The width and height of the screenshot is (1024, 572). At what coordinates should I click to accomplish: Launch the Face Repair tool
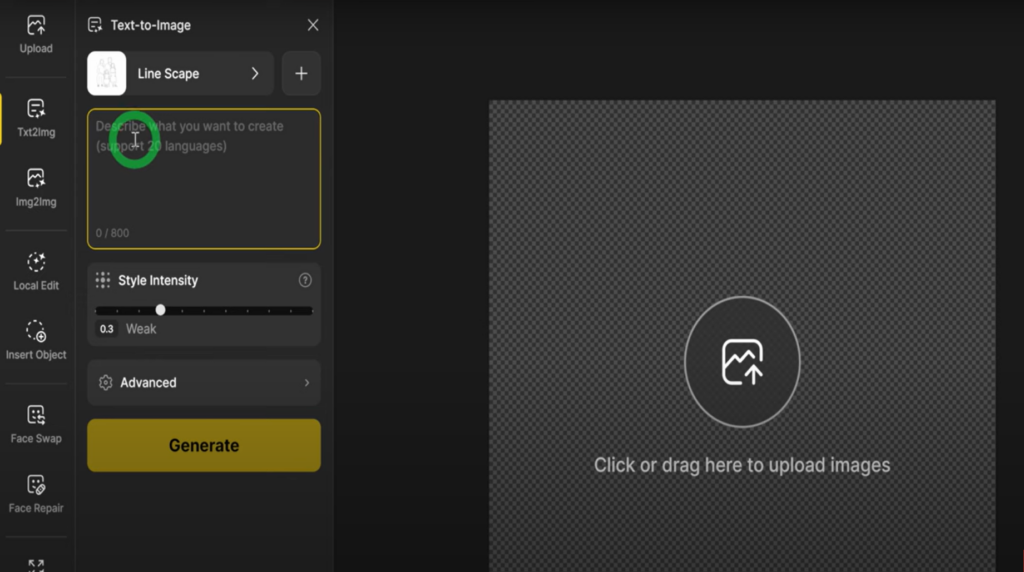(x=36, y=494)
